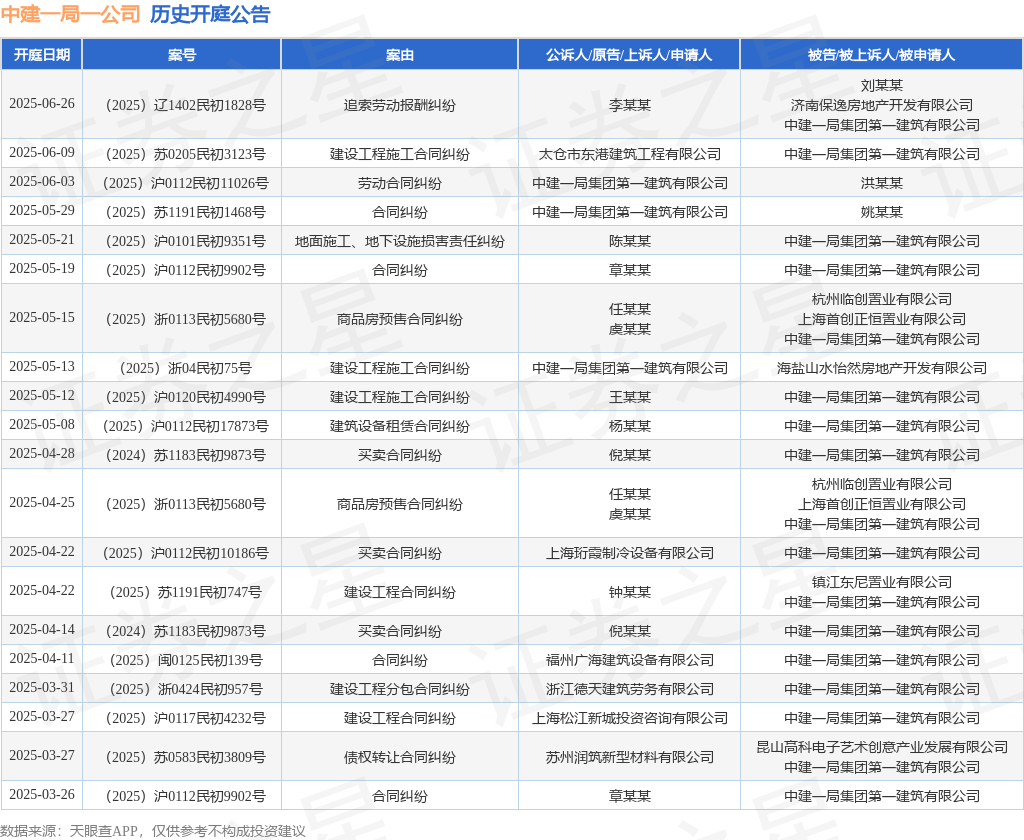Click the 建设工程分包合同纠纷 cell
The width and height of the screenshot is (1024, 840).
coord(400,689)
